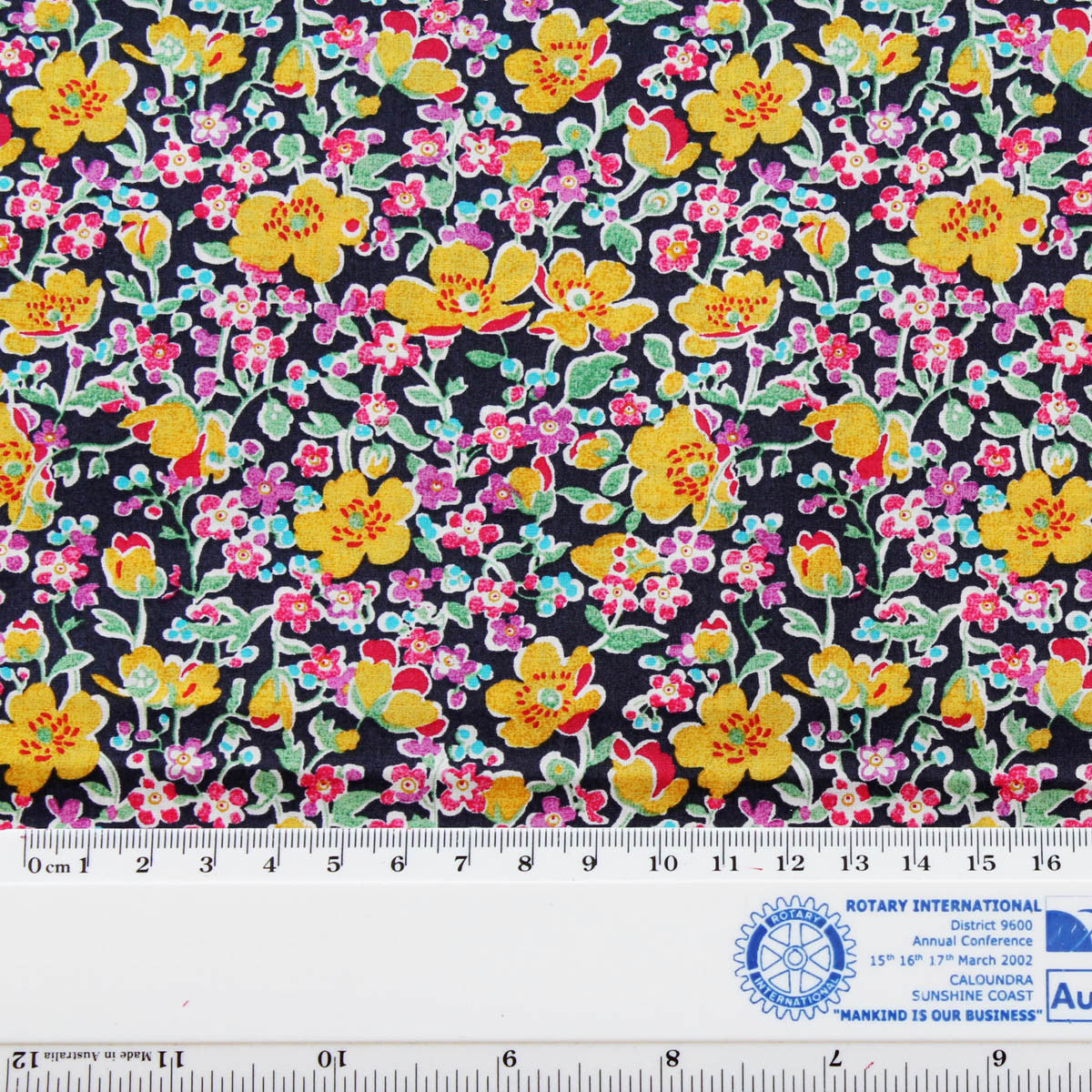Click the "MANKIND IS OUR BUSINESS" motto
1092x1092 pixels.
(937, 1015)
